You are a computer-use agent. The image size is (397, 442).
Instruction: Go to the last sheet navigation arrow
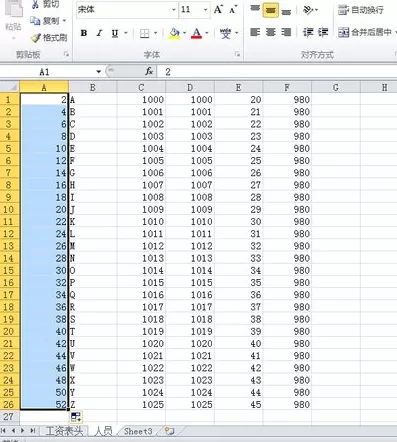33,431
